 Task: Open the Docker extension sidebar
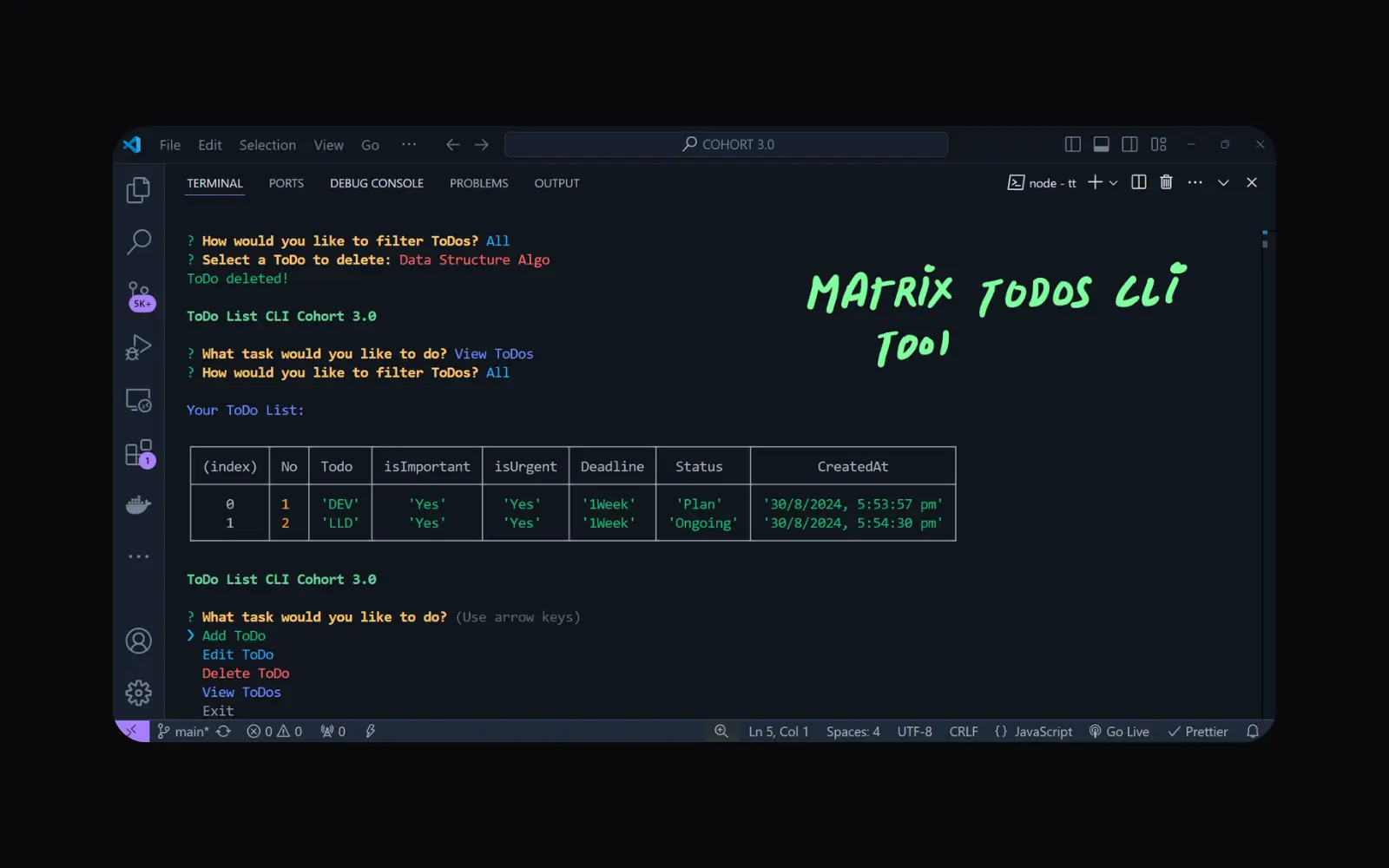click(x=138, y=504)
